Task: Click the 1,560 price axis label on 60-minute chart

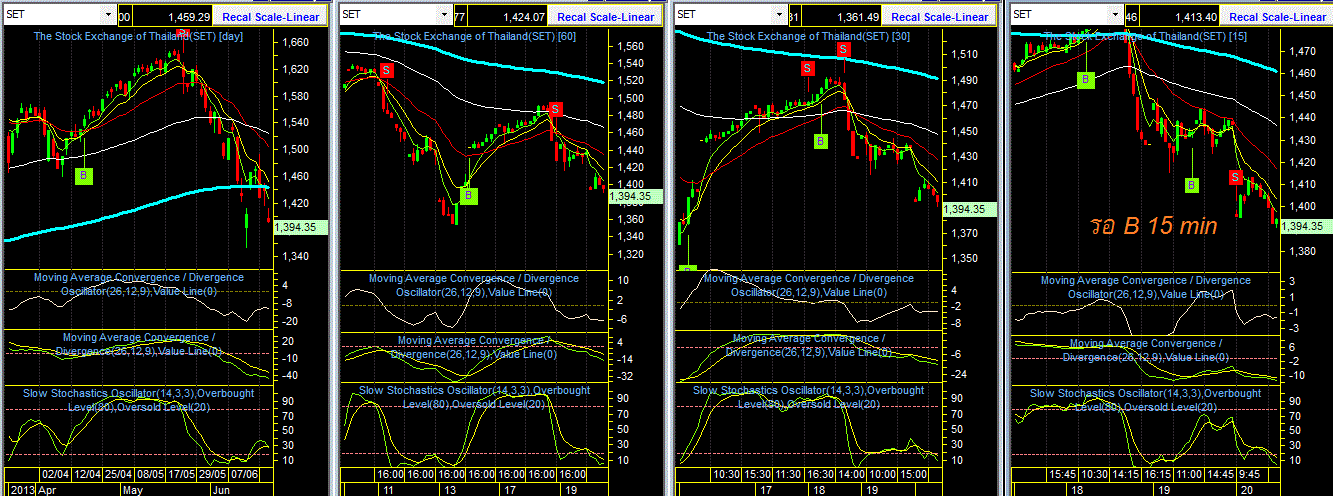Action: [631, 46]
